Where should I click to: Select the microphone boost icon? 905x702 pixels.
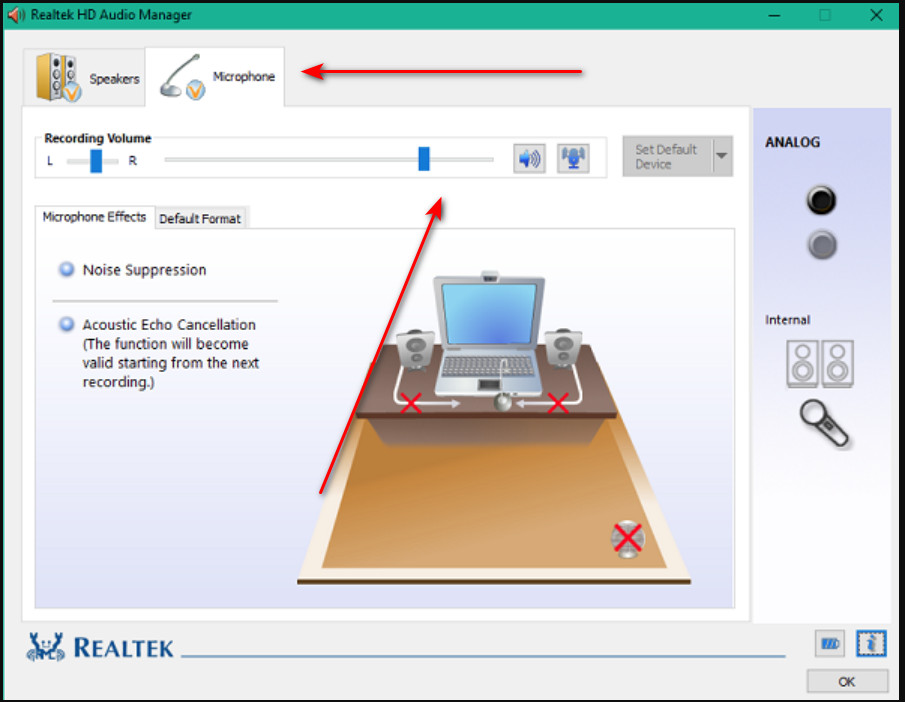573,158
